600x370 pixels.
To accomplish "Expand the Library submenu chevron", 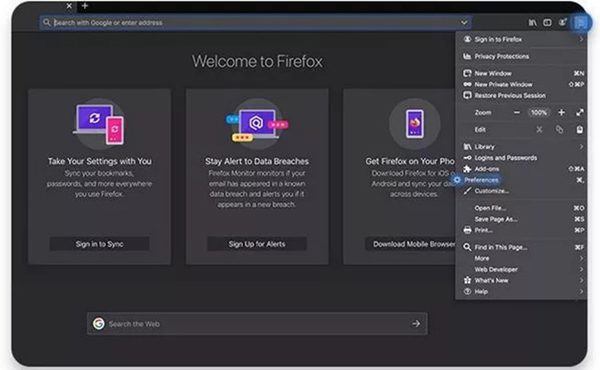I will point(581,147).
